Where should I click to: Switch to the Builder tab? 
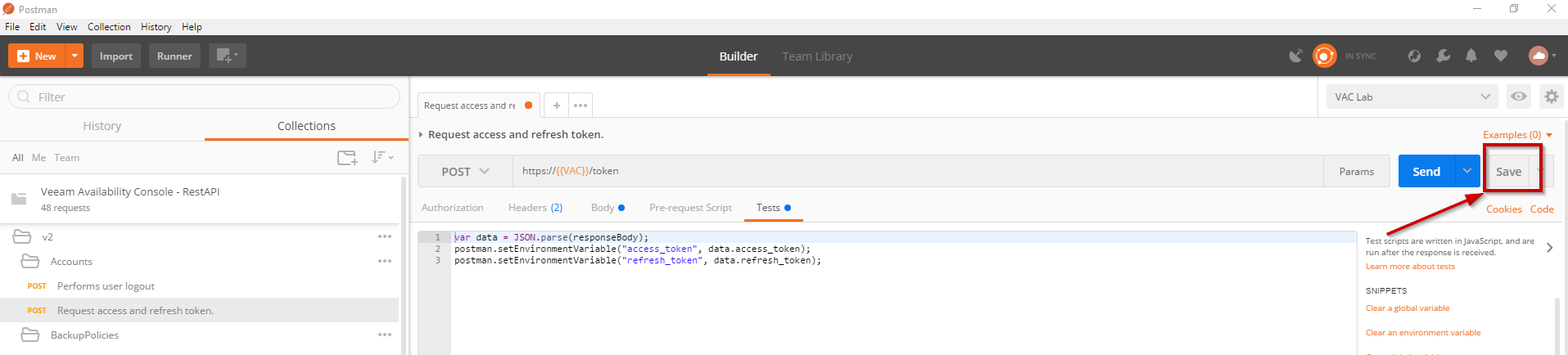click(739, 56)
